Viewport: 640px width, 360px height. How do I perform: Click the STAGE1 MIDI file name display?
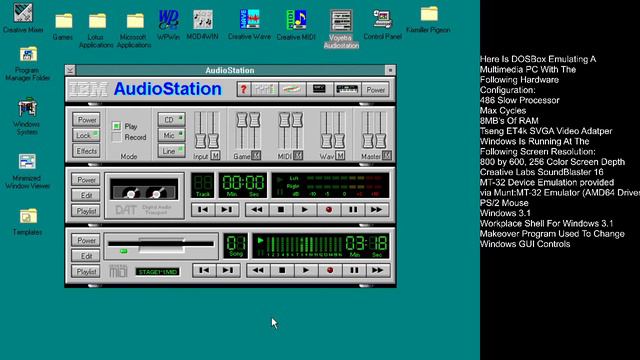click(x=158, y=271)
